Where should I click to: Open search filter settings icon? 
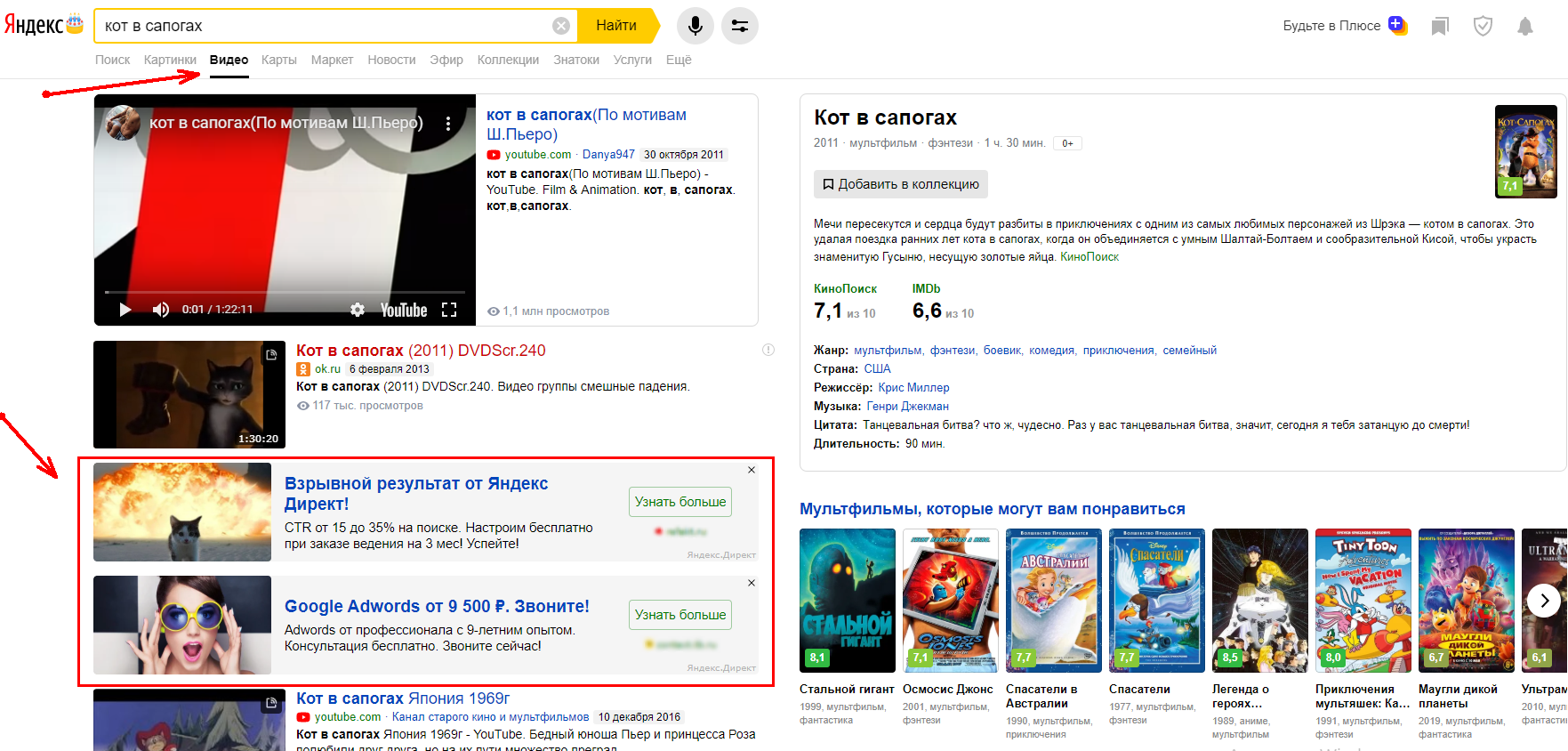pos(740,26)
